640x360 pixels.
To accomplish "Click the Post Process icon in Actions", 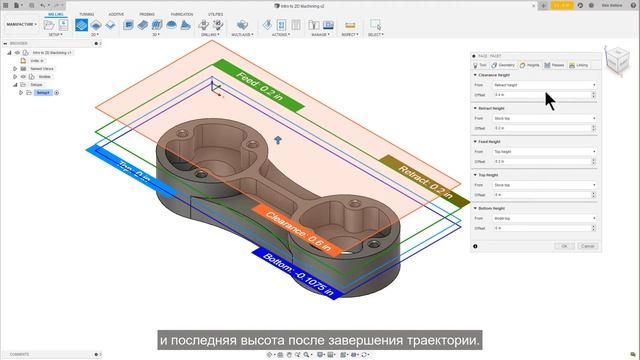I will pyautogui.click(x=281, y=25).
